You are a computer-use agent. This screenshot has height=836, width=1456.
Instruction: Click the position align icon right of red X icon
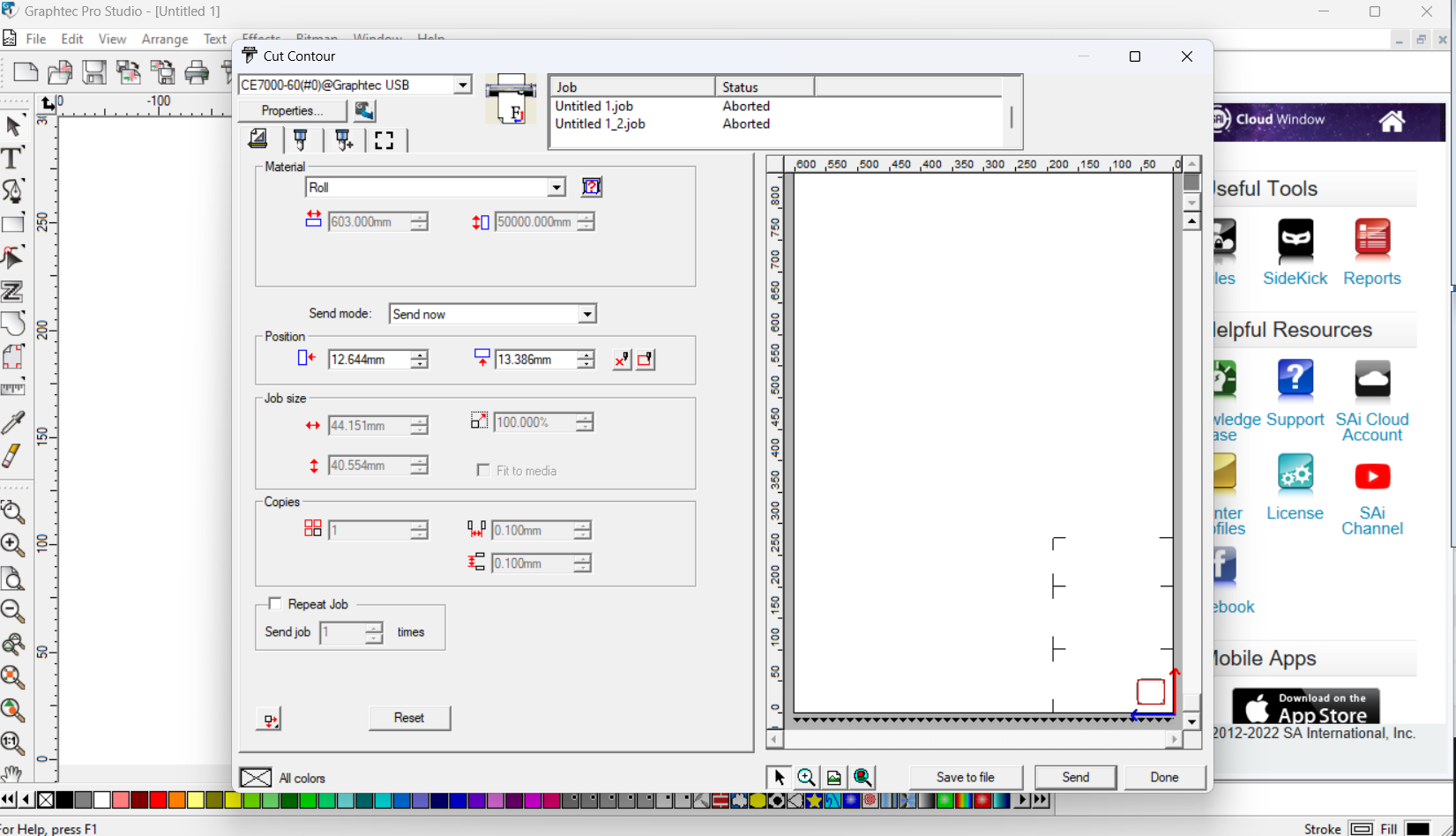coord(646,359)
